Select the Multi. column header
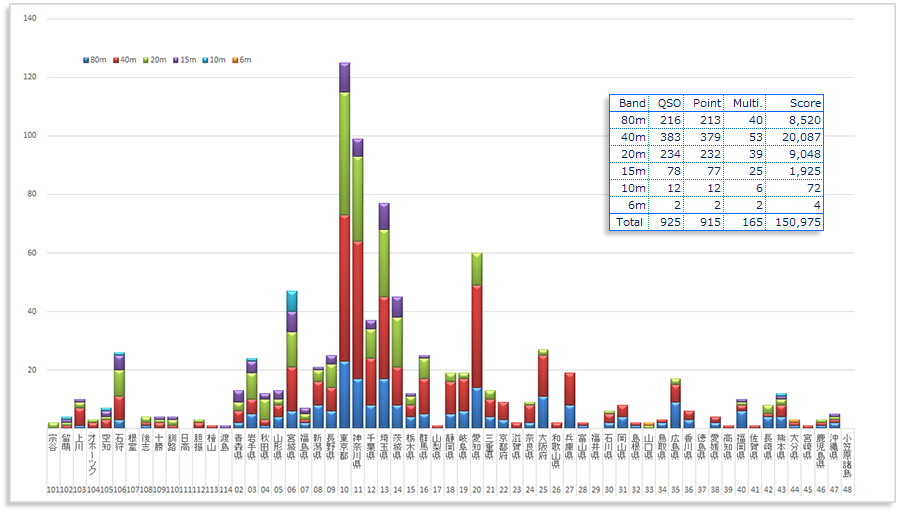Viewport: 900px width, 512px height. click(748, 103)
